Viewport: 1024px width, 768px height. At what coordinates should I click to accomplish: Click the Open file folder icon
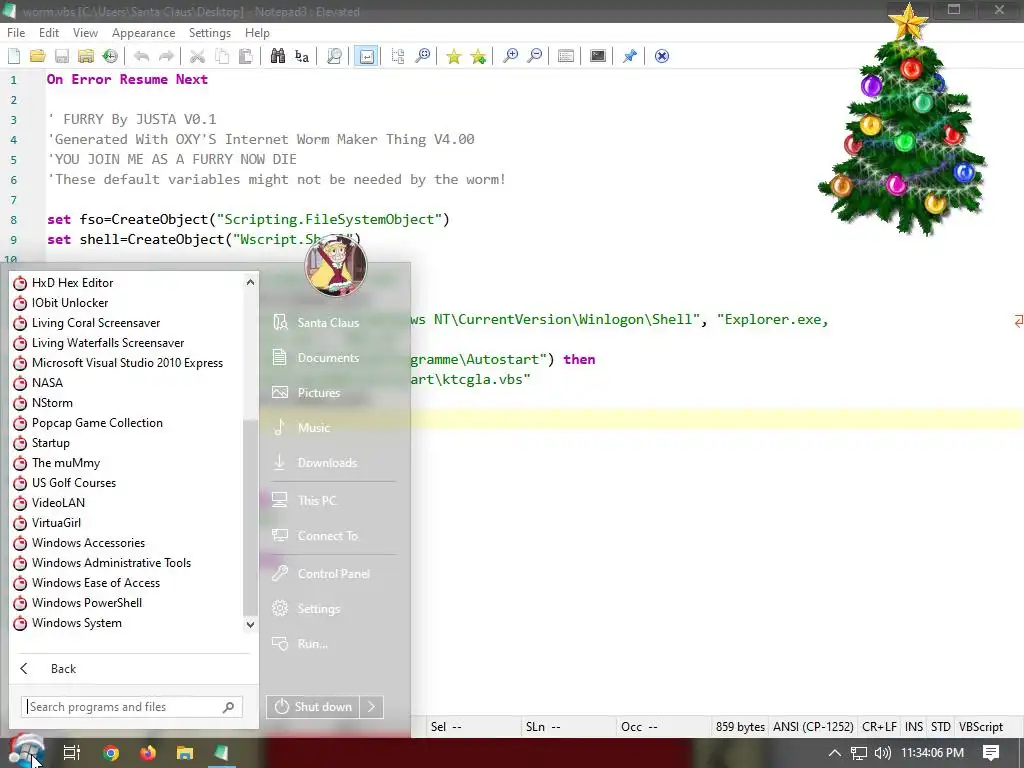tap(37, 56)
